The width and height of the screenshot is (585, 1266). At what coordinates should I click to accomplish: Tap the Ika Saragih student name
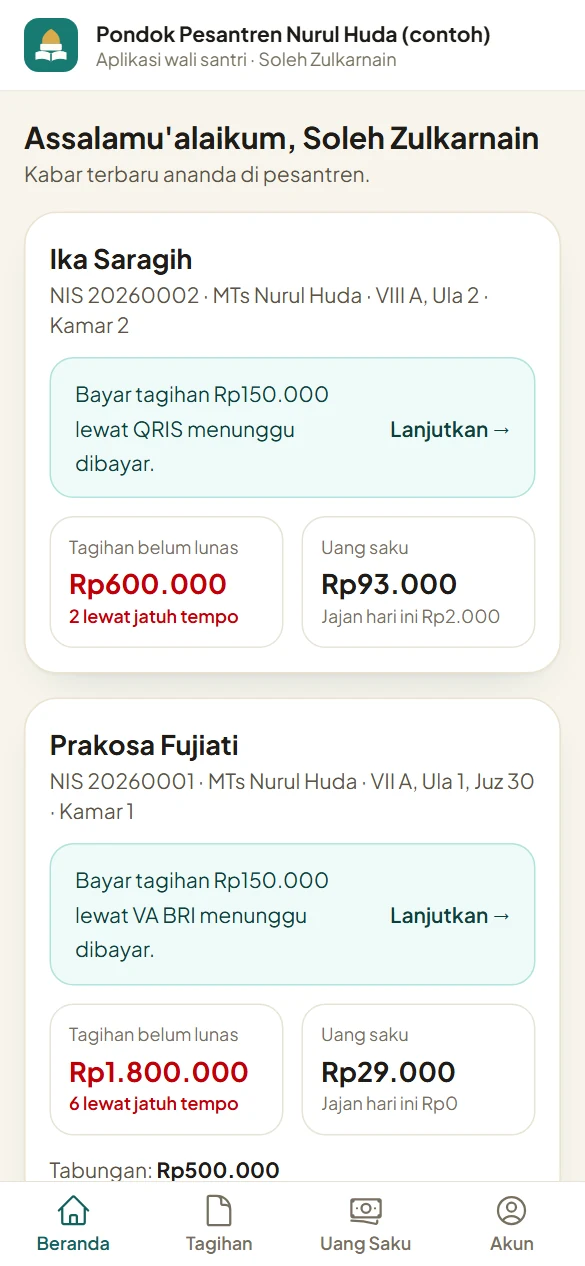tap(121, 260)
